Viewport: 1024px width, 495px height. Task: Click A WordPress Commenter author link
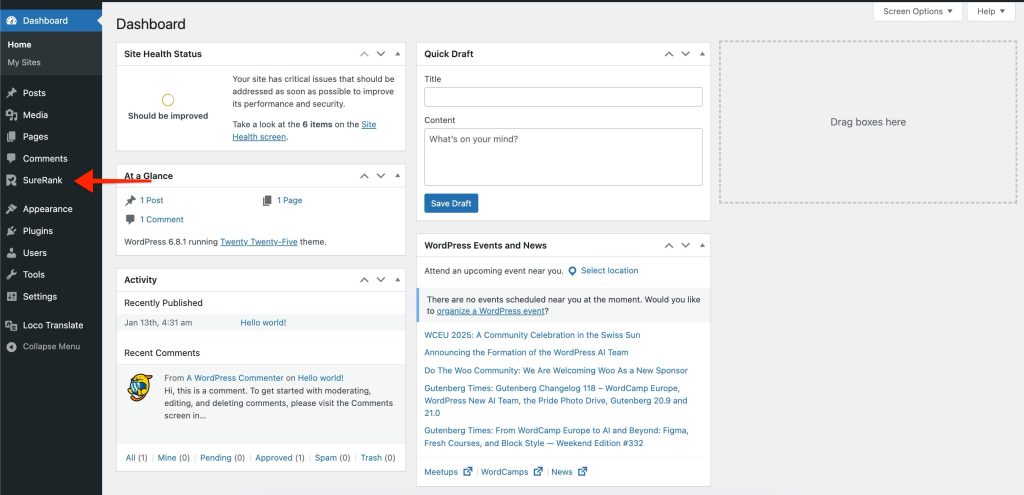235,378
